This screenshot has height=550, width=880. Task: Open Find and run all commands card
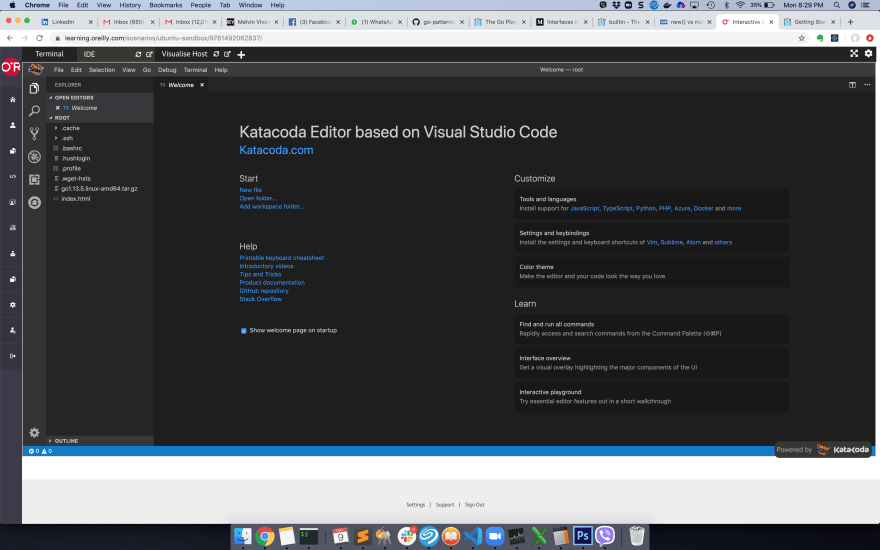[x=651, y=329]
